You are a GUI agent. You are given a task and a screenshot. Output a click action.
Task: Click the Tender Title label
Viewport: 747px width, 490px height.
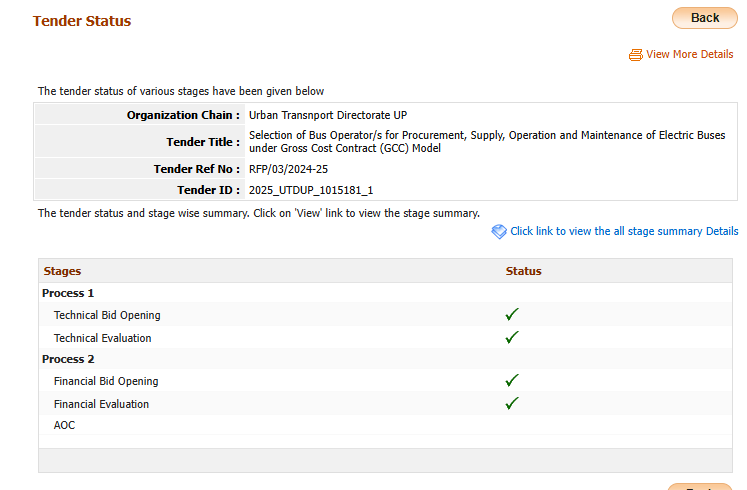[203, 142]
